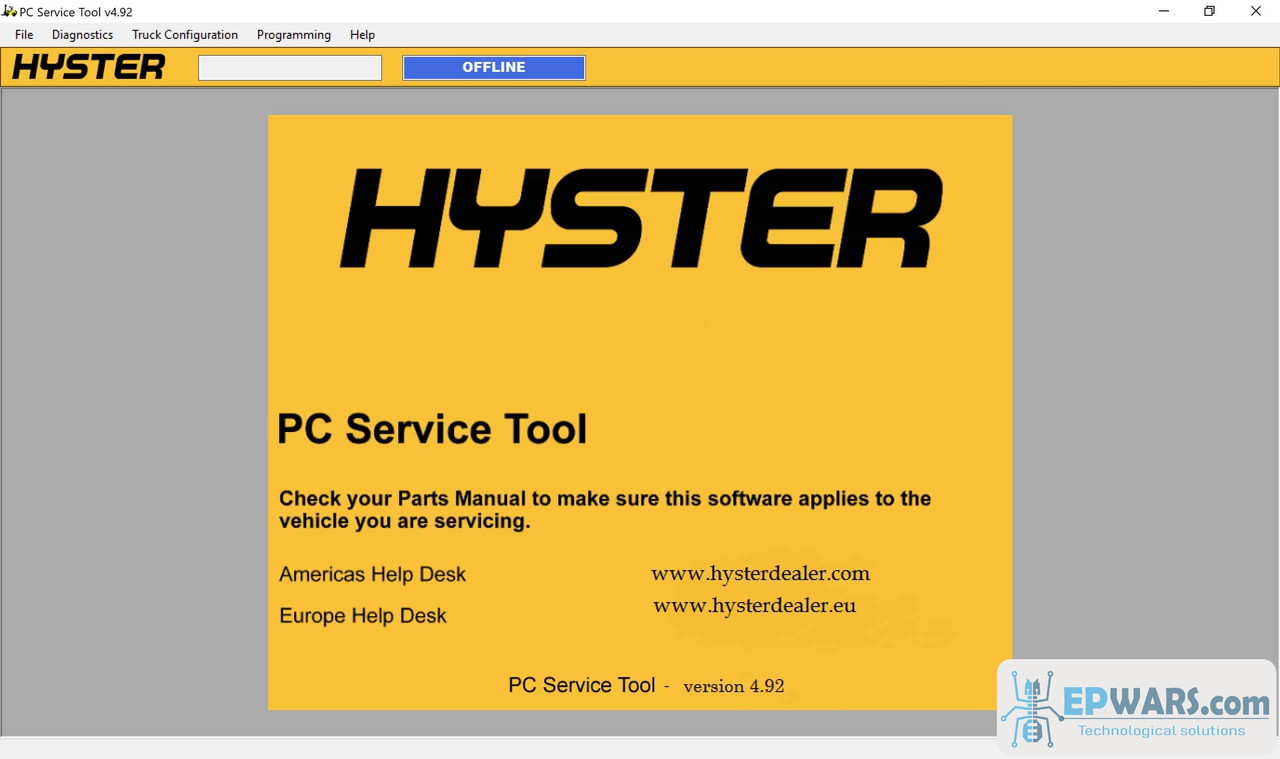Open the www.hysterdealer.eu link
Viewport: 1280px width, 759px height.
pos(754,605)
